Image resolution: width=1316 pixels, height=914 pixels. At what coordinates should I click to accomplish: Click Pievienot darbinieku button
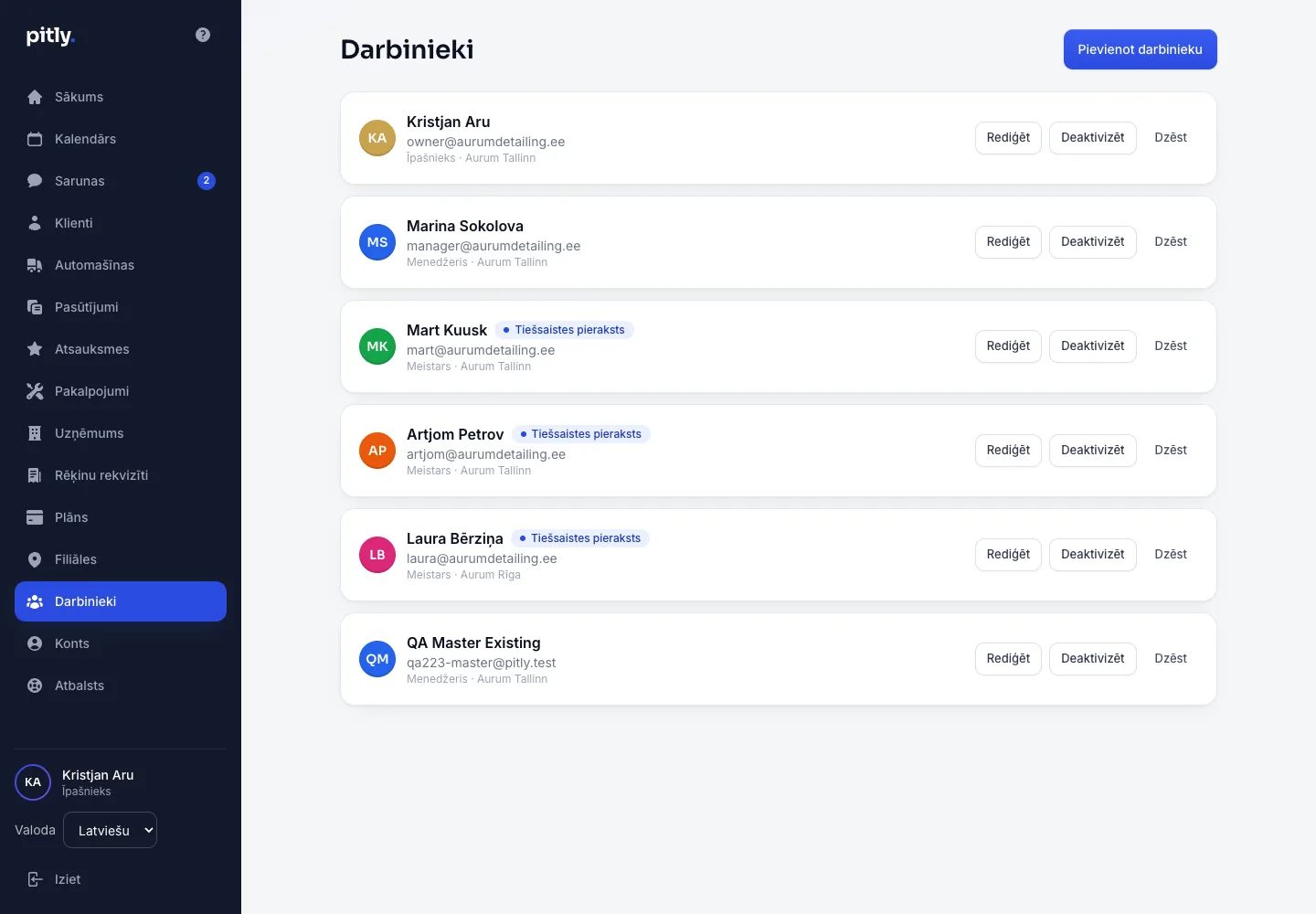click(x=1140, y=49)
